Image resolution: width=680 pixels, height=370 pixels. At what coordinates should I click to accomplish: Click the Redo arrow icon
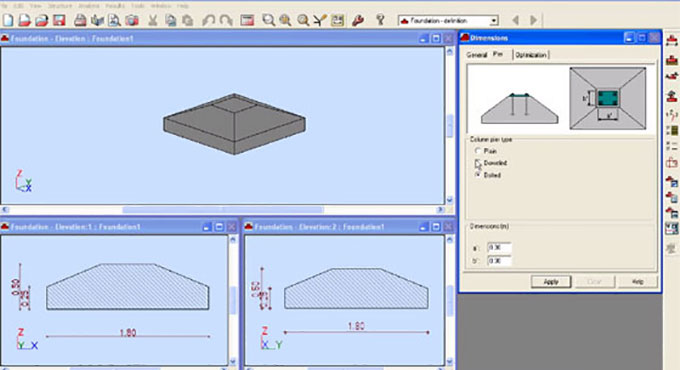pos(226,20)
